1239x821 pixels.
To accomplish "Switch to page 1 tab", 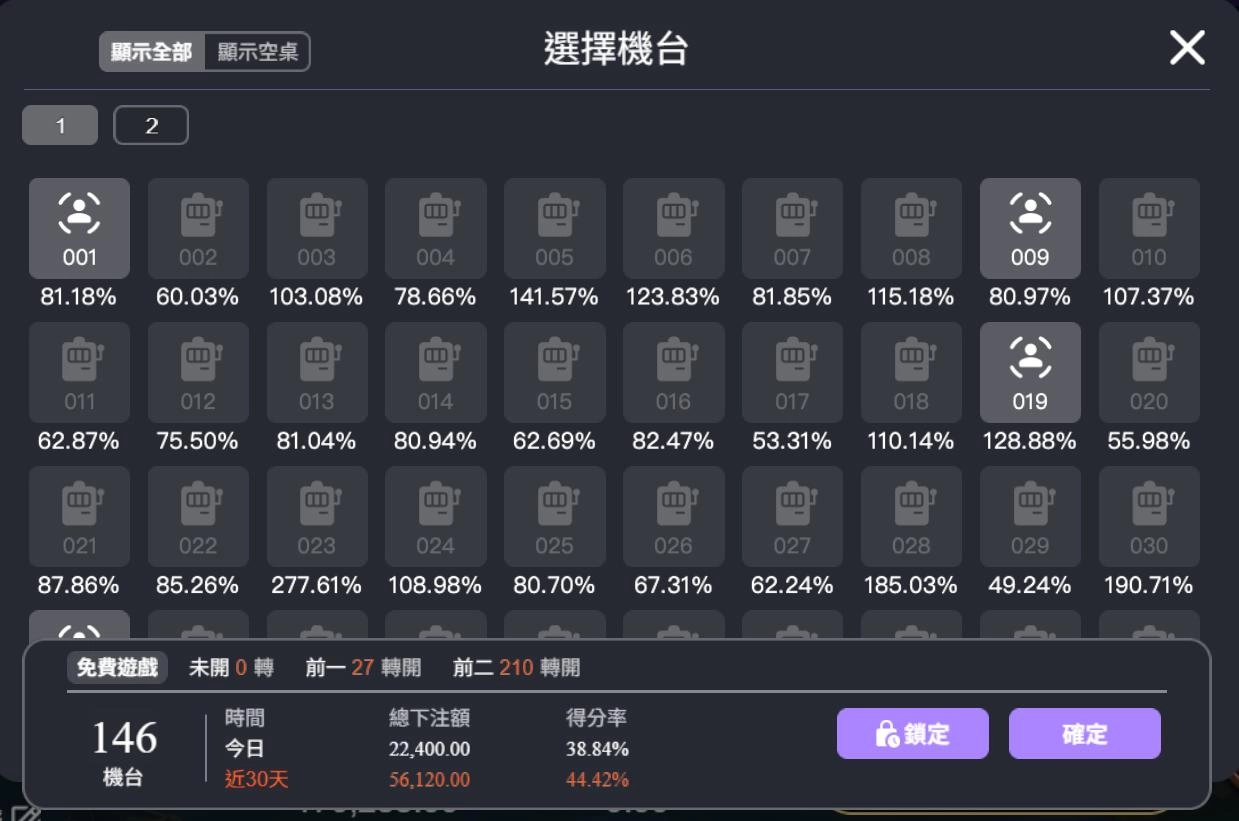I will click(x=60, y=125).
